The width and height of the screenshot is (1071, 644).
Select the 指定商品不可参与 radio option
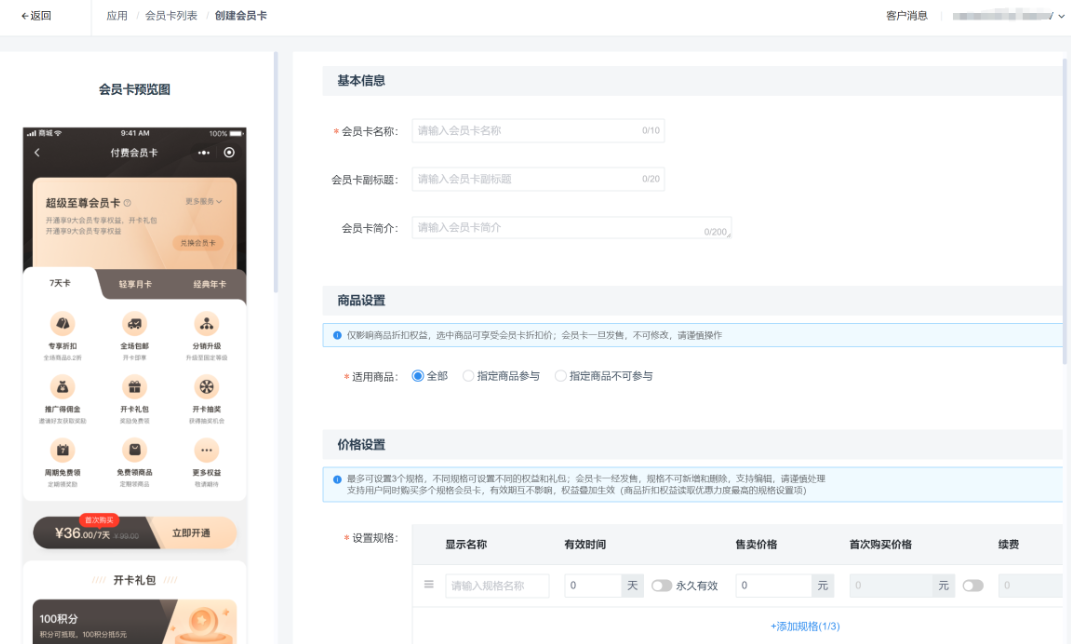[560, 376]
